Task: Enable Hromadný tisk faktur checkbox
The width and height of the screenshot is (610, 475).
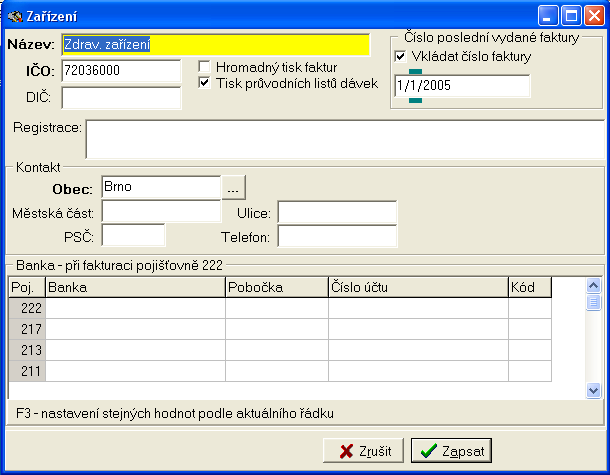Action: point(205,67)
